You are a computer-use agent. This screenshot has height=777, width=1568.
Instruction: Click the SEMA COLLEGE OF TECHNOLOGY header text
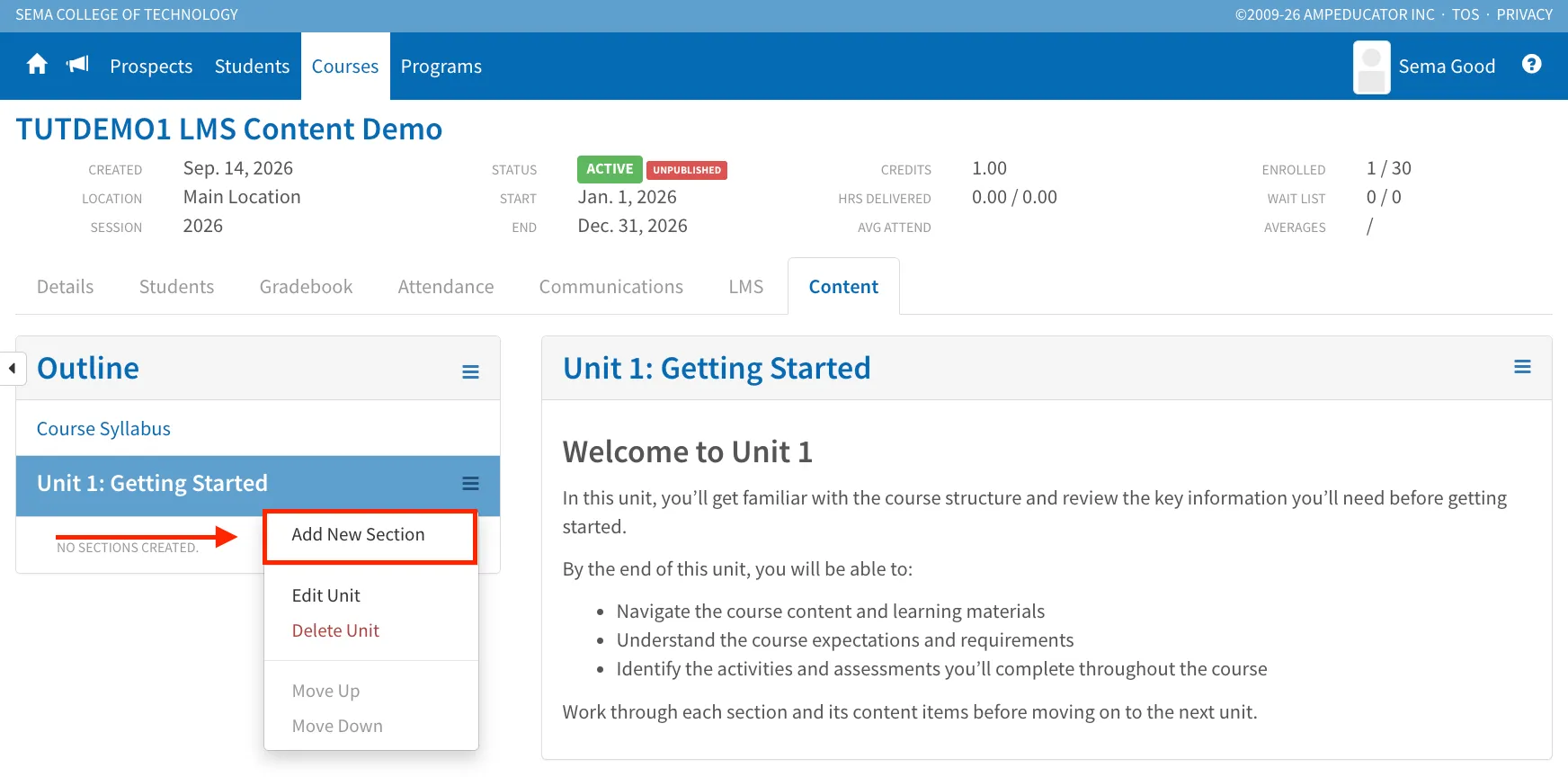coord(127,14)
